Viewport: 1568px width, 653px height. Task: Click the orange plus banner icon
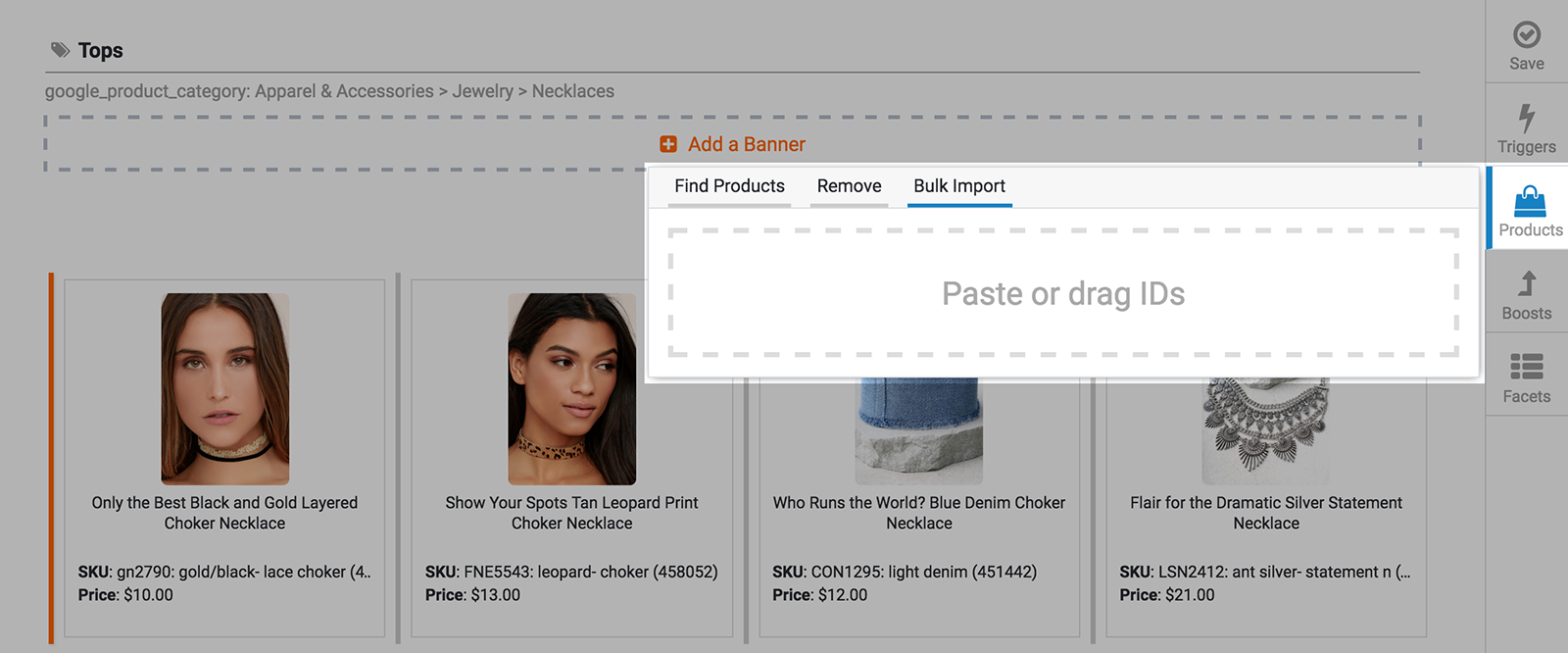[668, 144]
